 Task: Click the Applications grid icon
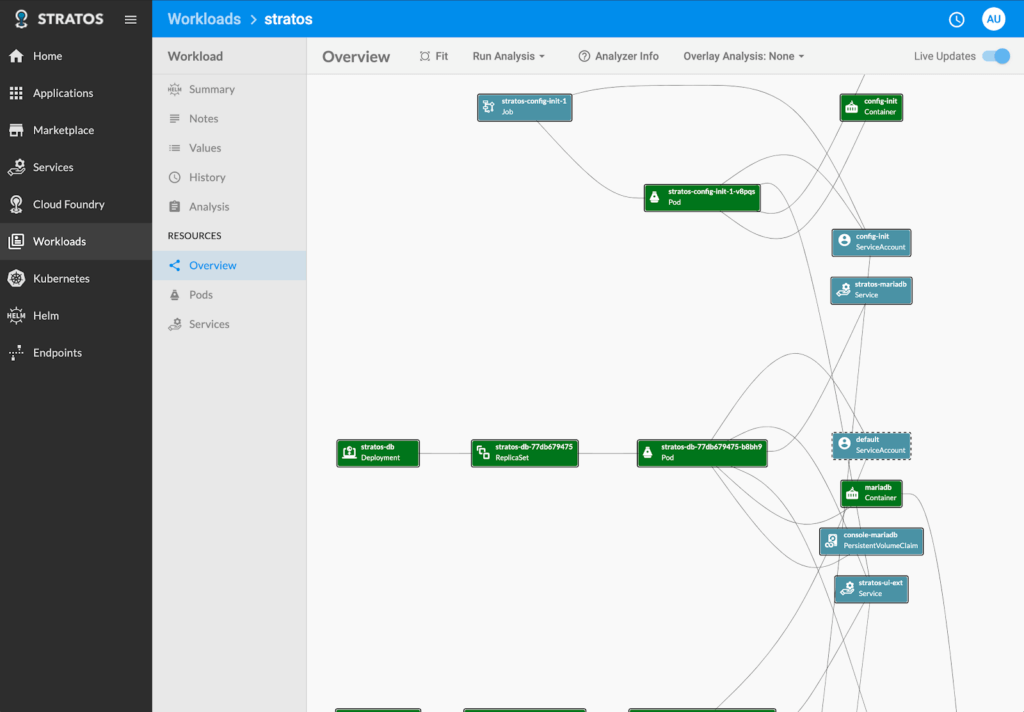(x=16, y=93)
